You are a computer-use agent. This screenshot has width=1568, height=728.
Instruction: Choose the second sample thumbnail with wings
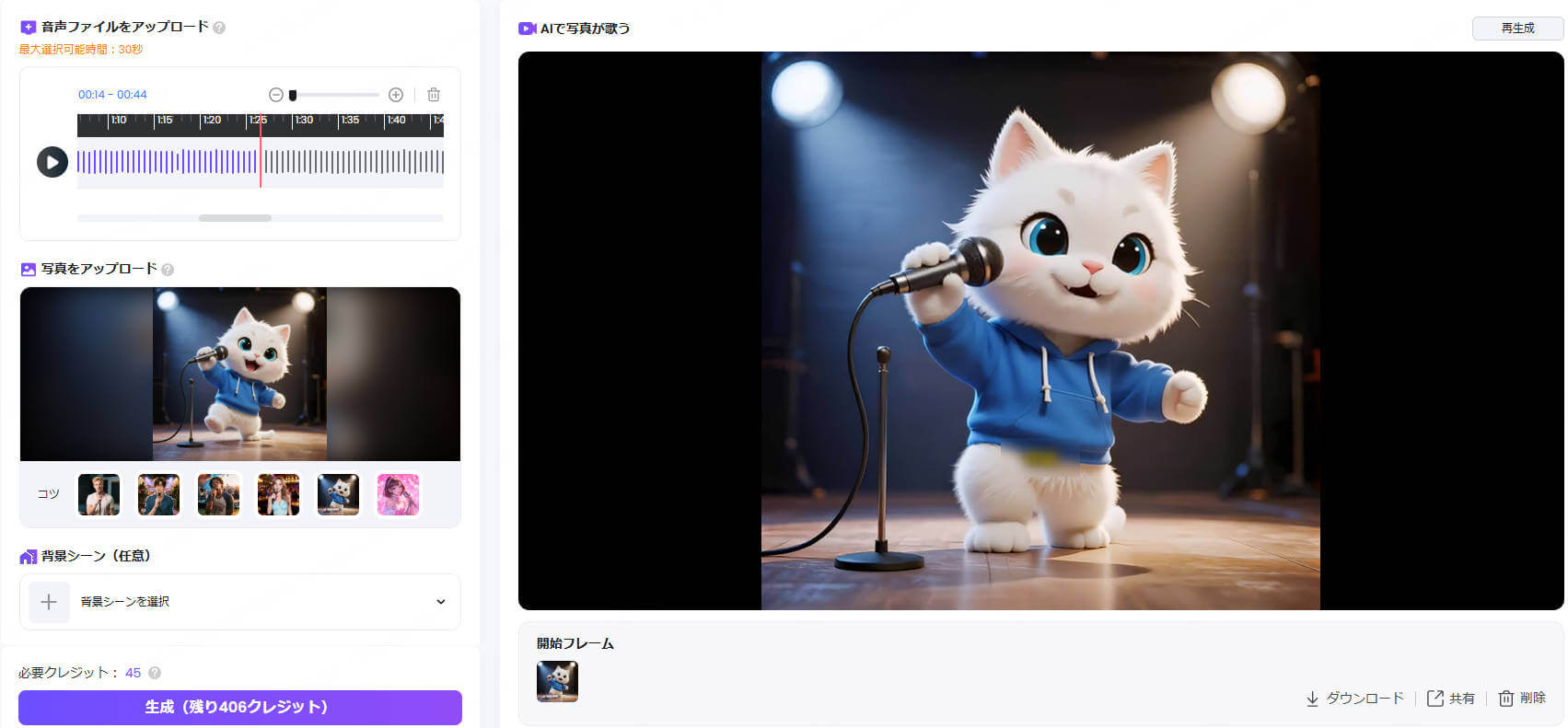[x=158, y=495]
